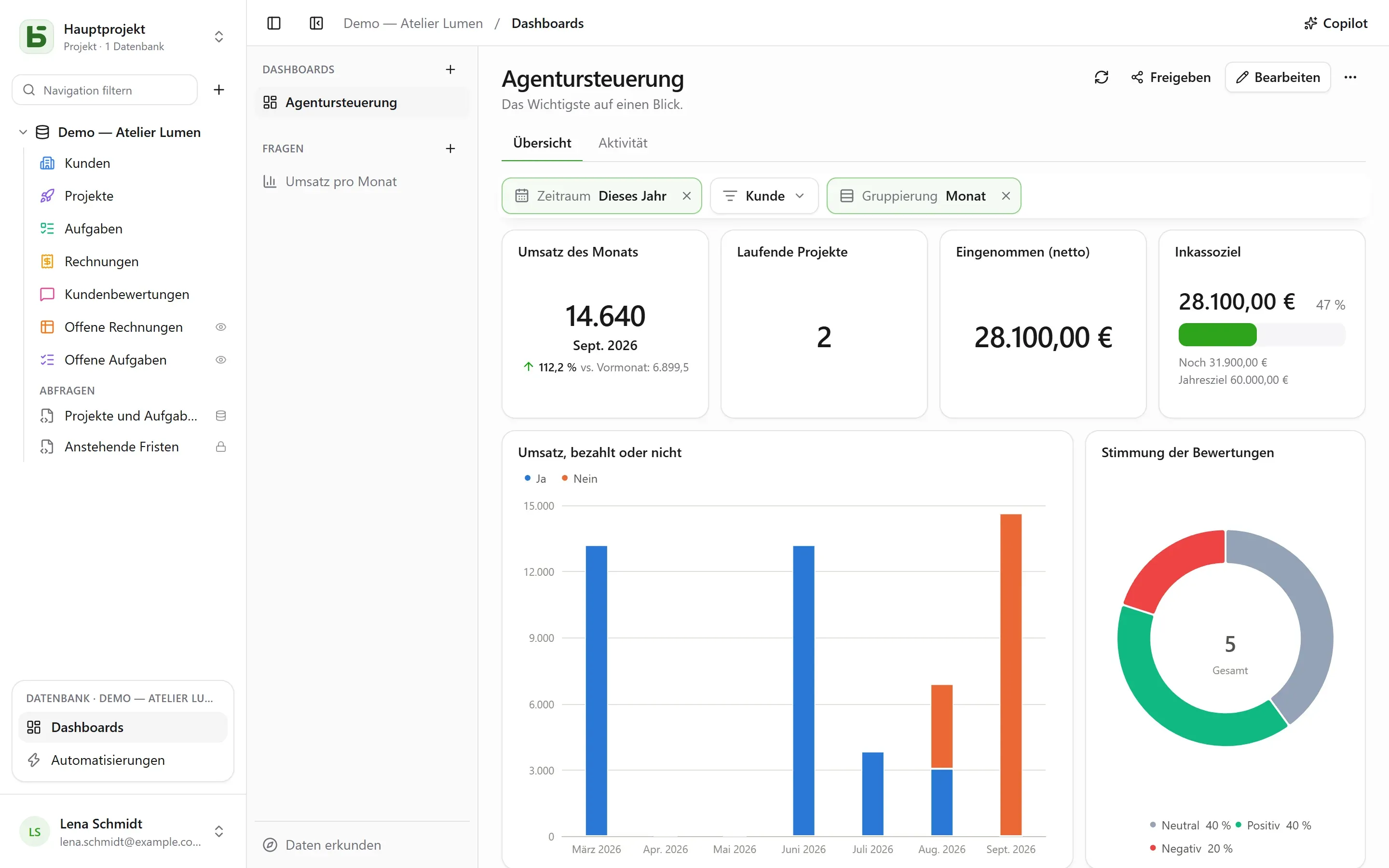
Task: Click the Freigeben share button
Action: (1171, 77)
